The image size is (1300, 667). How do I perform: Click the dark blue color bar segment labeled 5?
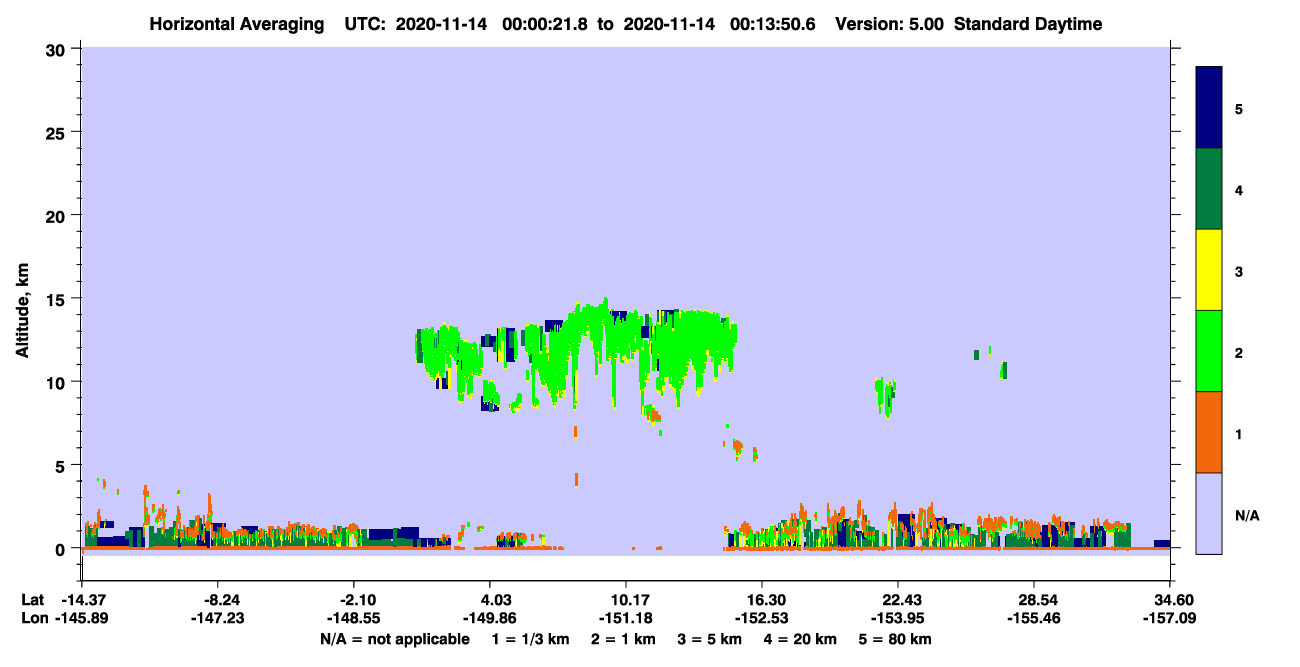point(1209,108)
